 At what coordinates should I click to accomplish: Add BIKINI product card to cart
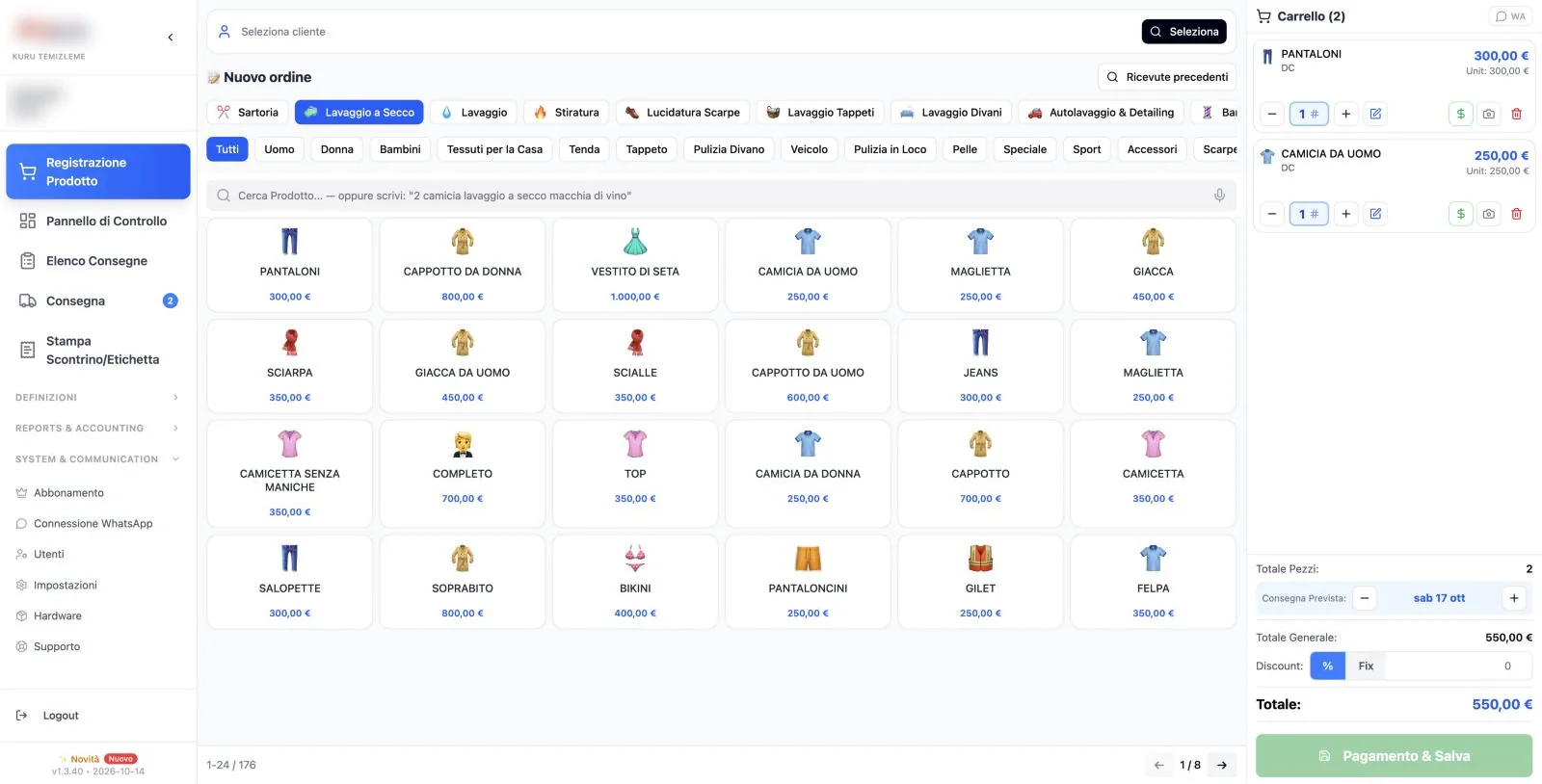(635, 582)
